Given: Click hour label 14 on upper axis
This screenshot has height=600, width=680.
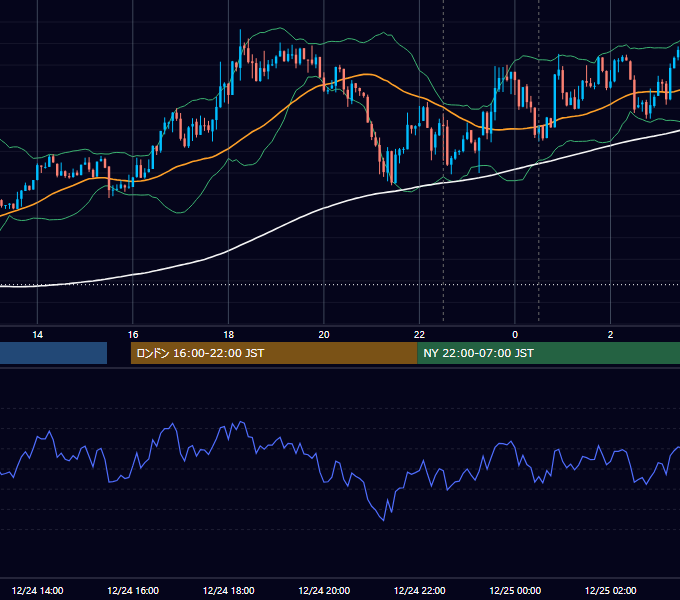Looking at the screenshot, I should (x=38, y=334).
